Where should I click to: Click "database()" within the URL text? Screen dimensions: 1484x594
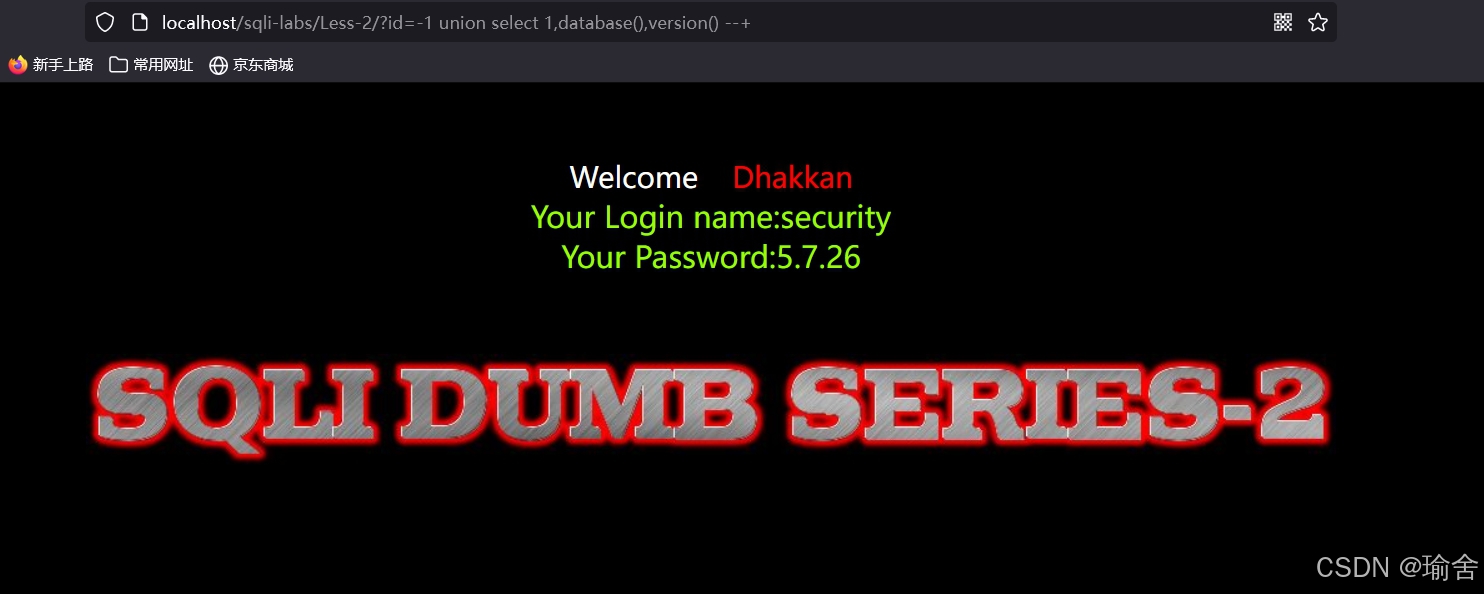pyautogui.click(x=600, y=23)
